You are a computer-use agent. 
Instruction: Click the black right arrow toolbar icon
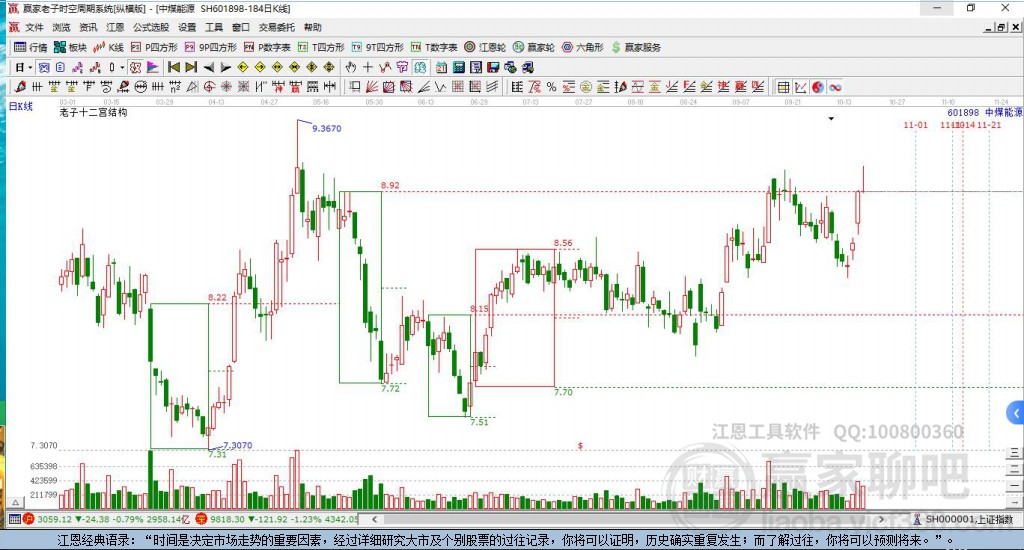(x=225, y=67)
